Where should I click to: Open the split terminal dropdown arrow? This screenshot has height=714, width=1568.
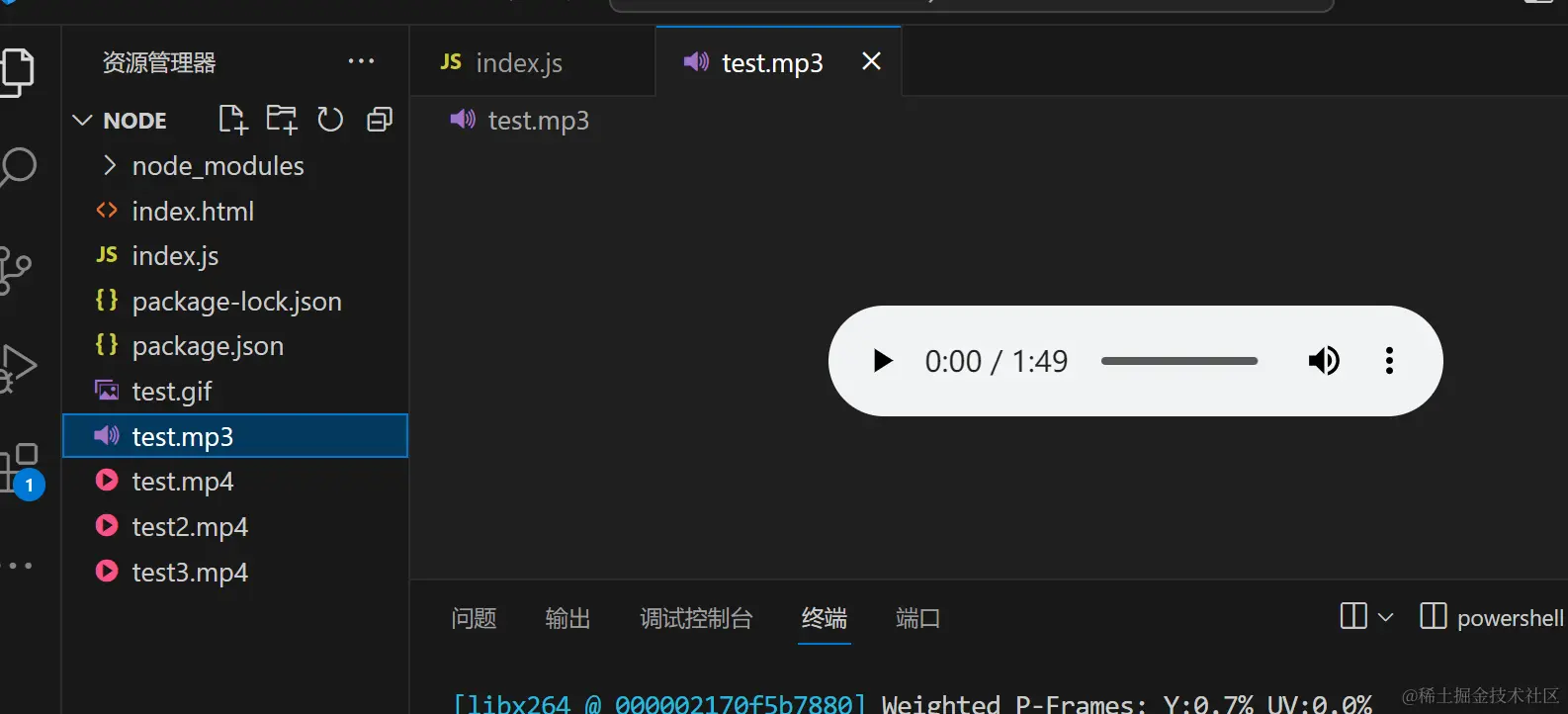coord(1385,617)
